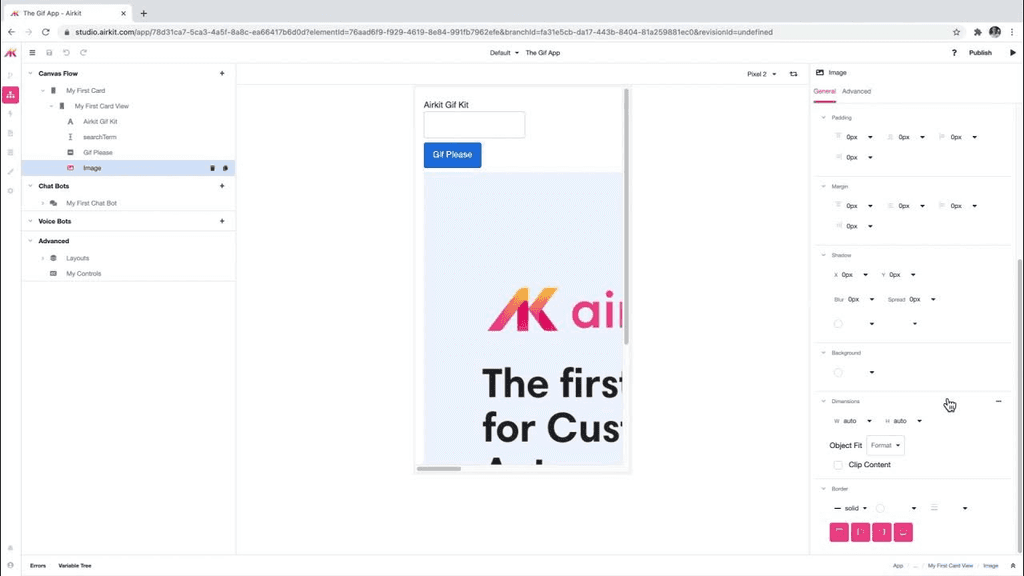This screenshot has height=576, width=1024.
Task: Enable the Clip Content checkbox
Action: (838, 465)
